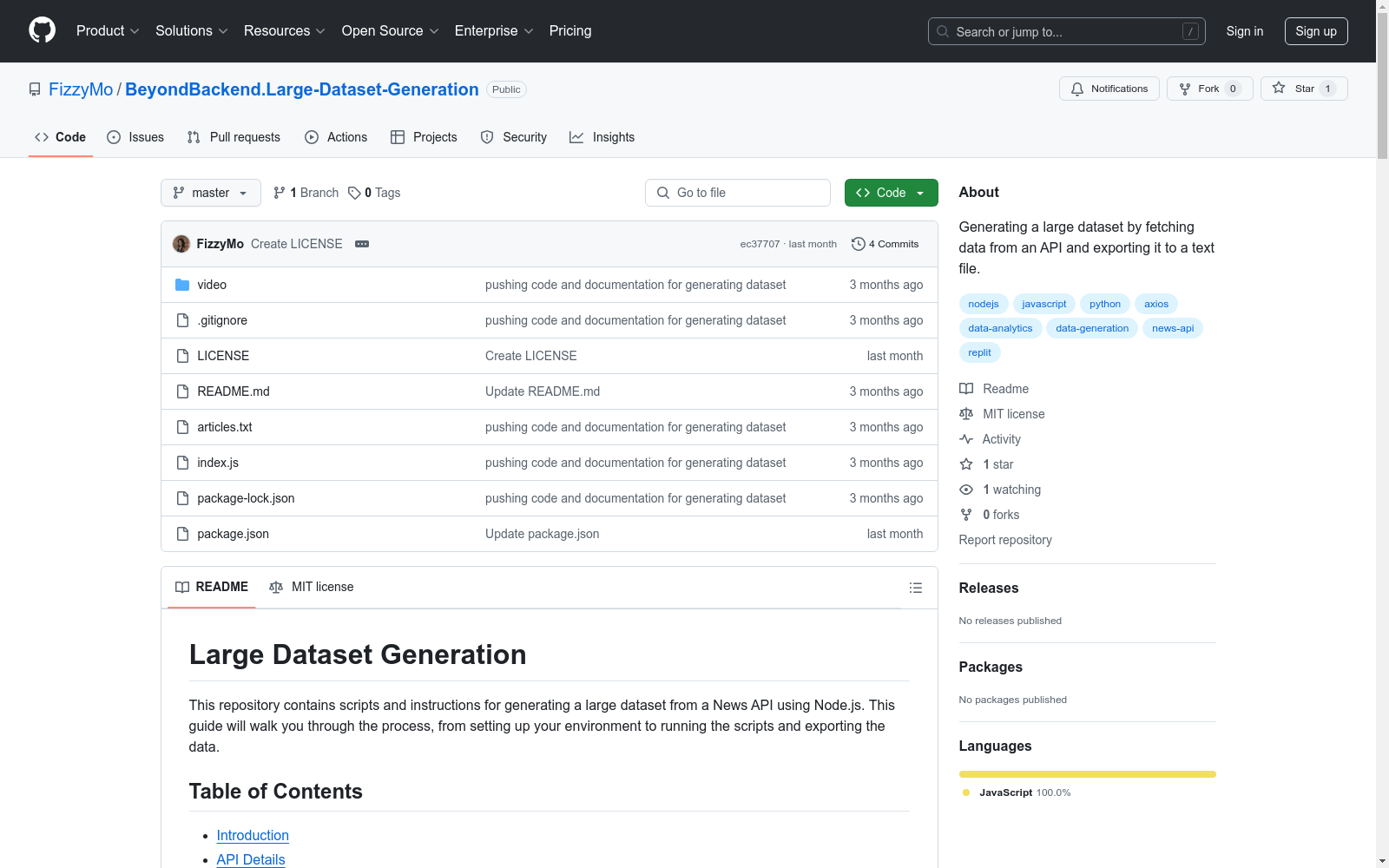Viewport: 1389px width, 868px height.
Task: Open the Security tab
Action: [x=514, y=137]
